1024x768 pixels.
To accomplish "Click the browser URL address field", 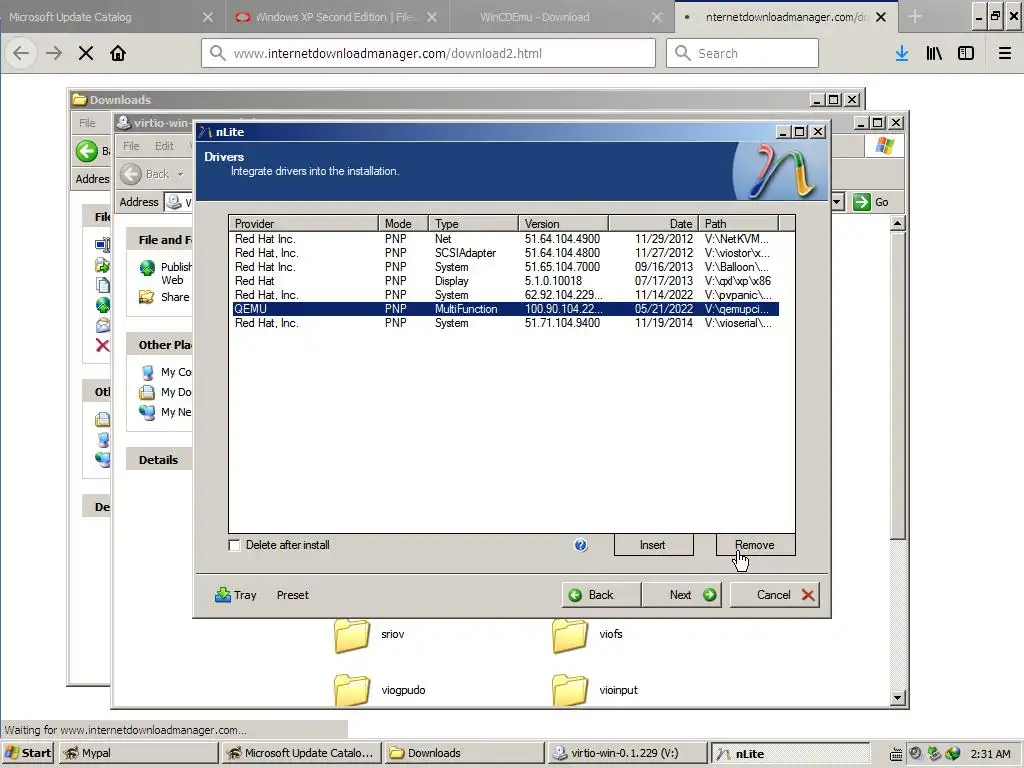I will 428,53.
